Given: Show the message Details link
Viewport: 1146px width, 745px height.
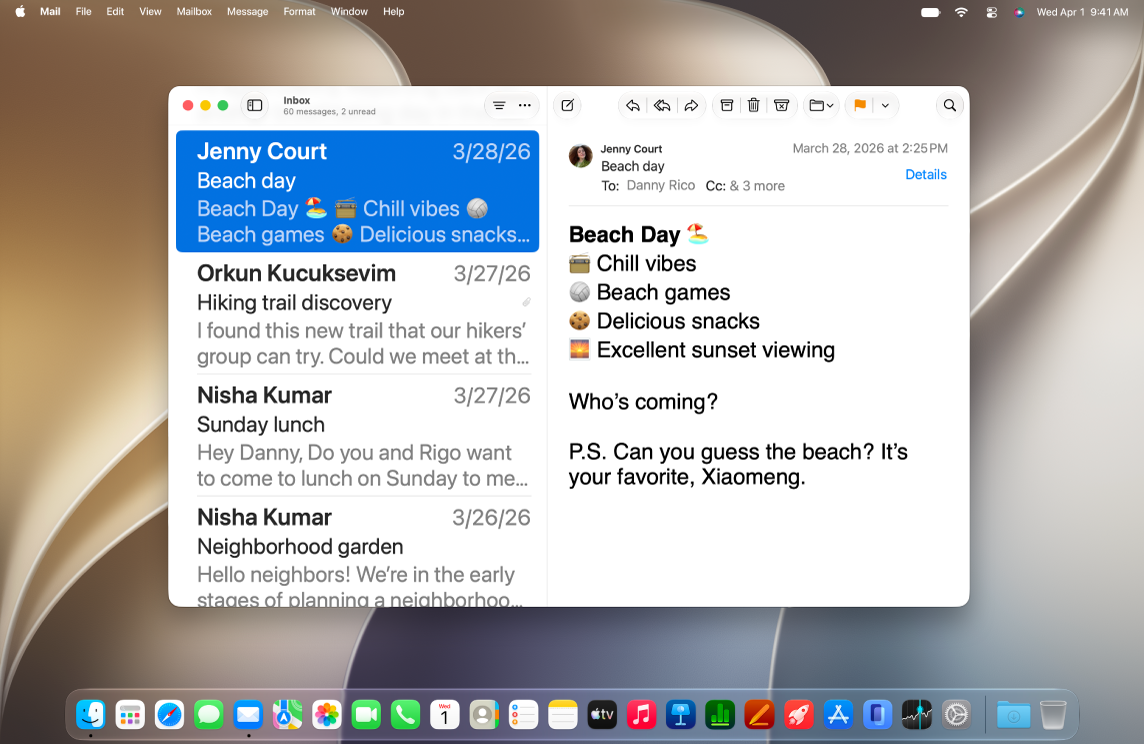Looking at the screenshot, I should [x=926, y=175].
